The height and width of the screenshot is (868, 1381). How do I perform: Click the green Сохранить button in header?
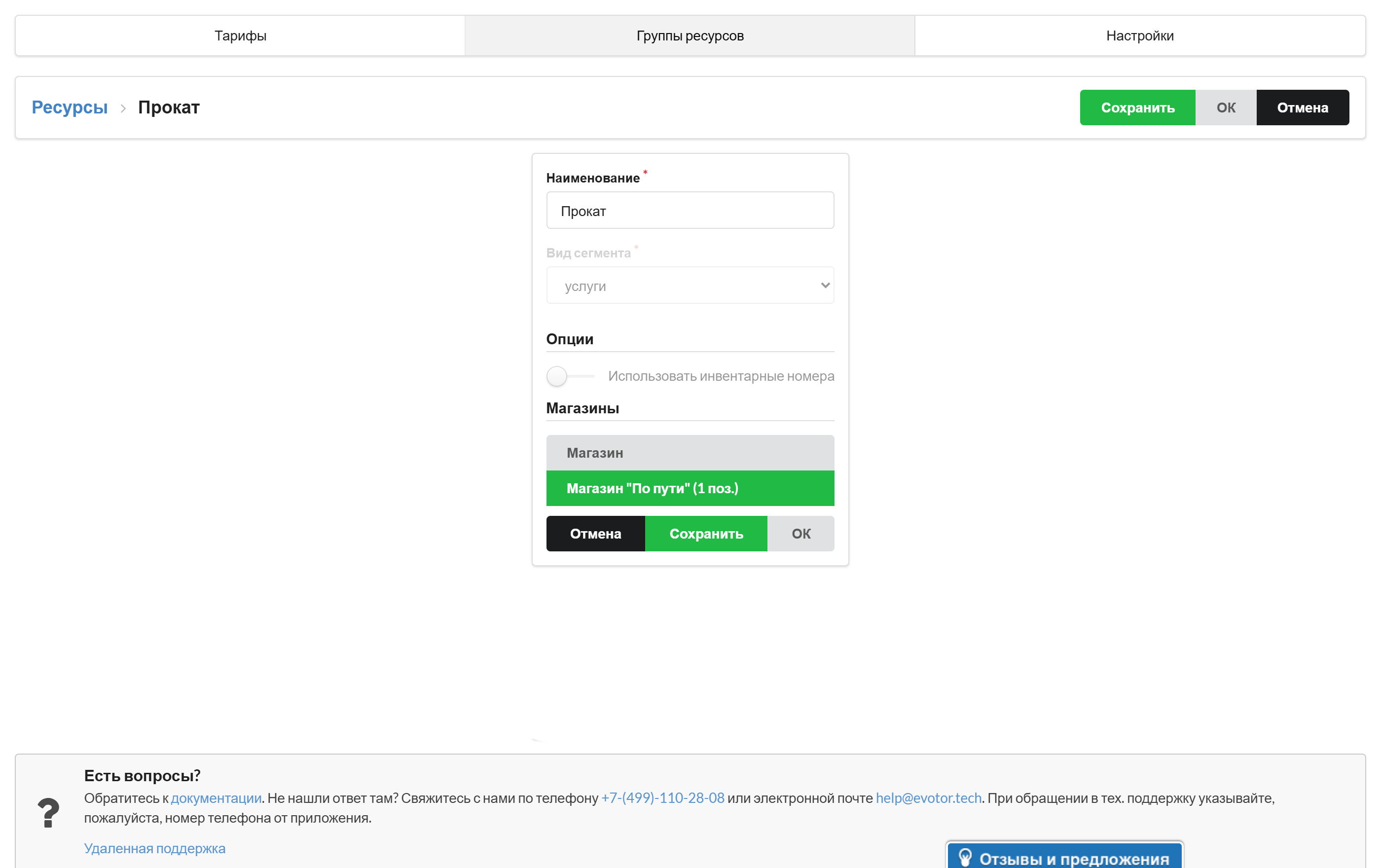pos(1137,107)
